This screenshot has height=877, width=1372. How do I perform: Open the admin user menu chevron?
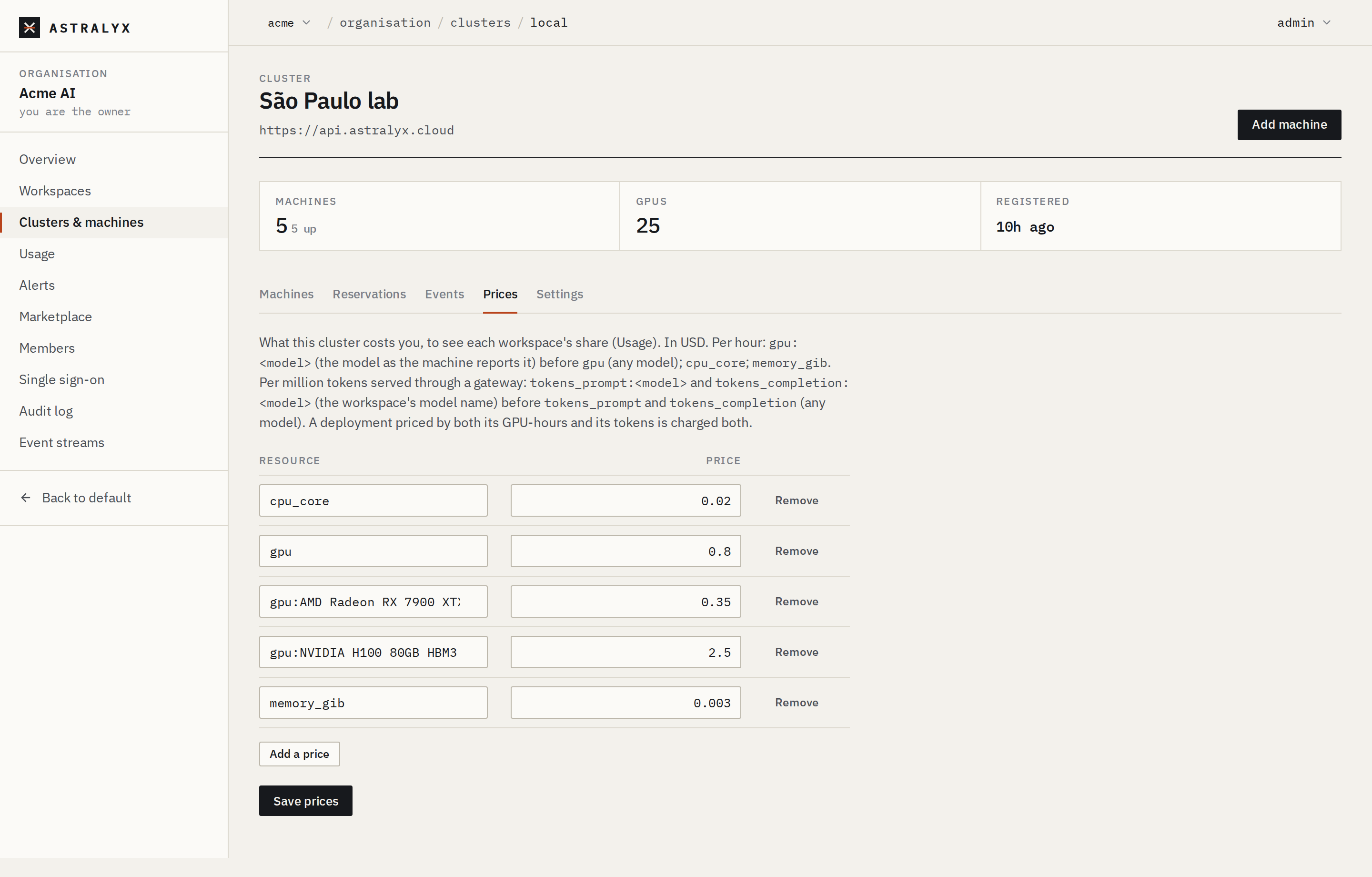pos(1327,23)
